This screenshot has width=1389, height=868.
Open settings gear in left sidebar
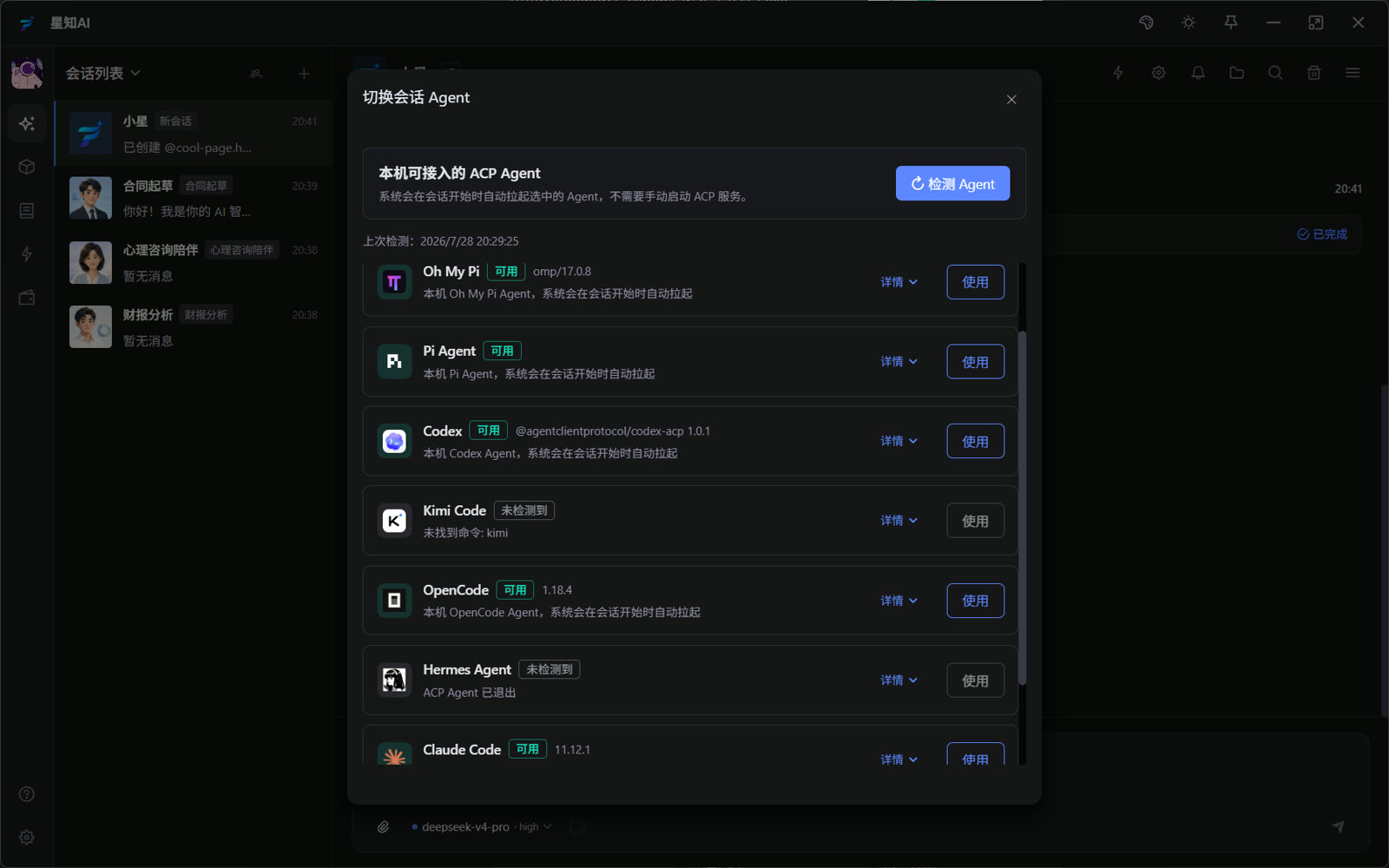point(27,838)
